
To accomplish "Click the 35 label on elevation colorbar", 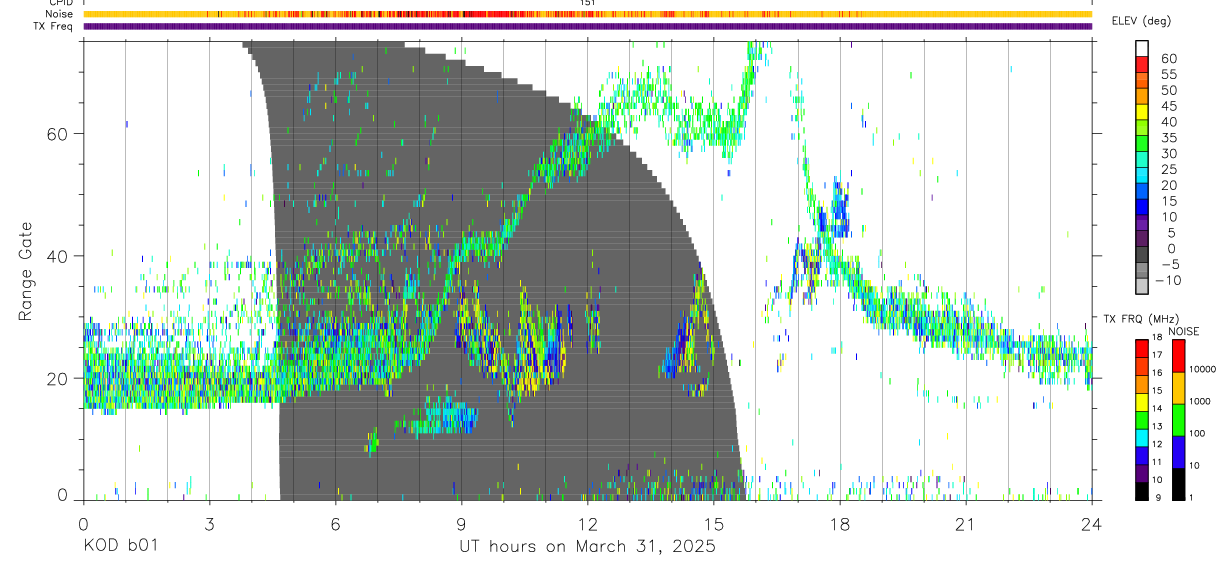I will (1167, 138).
